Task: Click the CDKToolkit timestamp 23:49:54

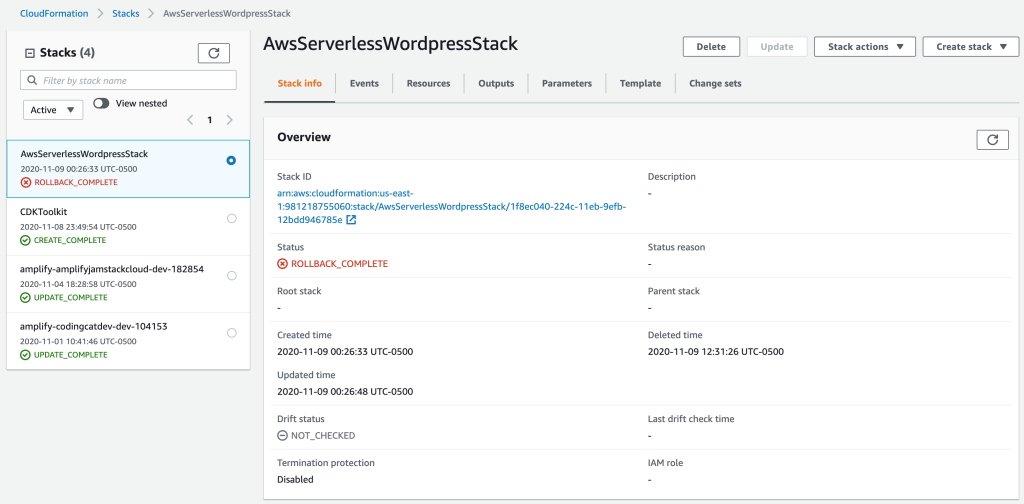Action: coord(78,227)
